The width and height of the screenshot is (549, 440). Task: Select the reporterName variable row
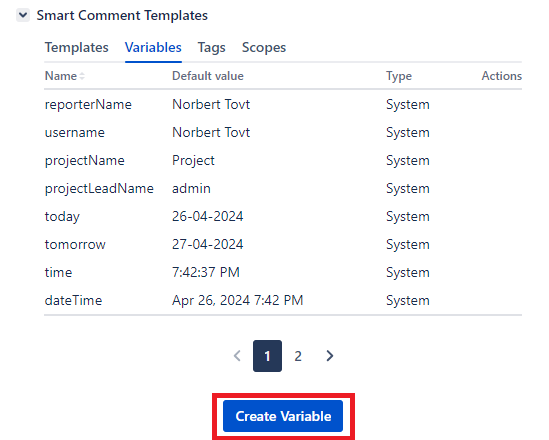pos(283,104)
